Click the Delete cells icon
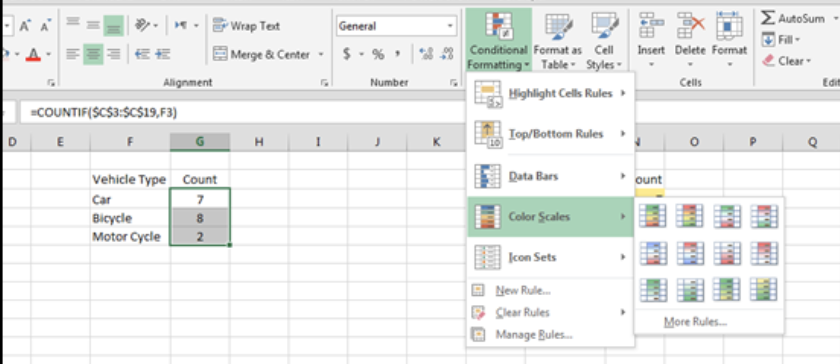840x364 pixels. click(x=690, y=26)
